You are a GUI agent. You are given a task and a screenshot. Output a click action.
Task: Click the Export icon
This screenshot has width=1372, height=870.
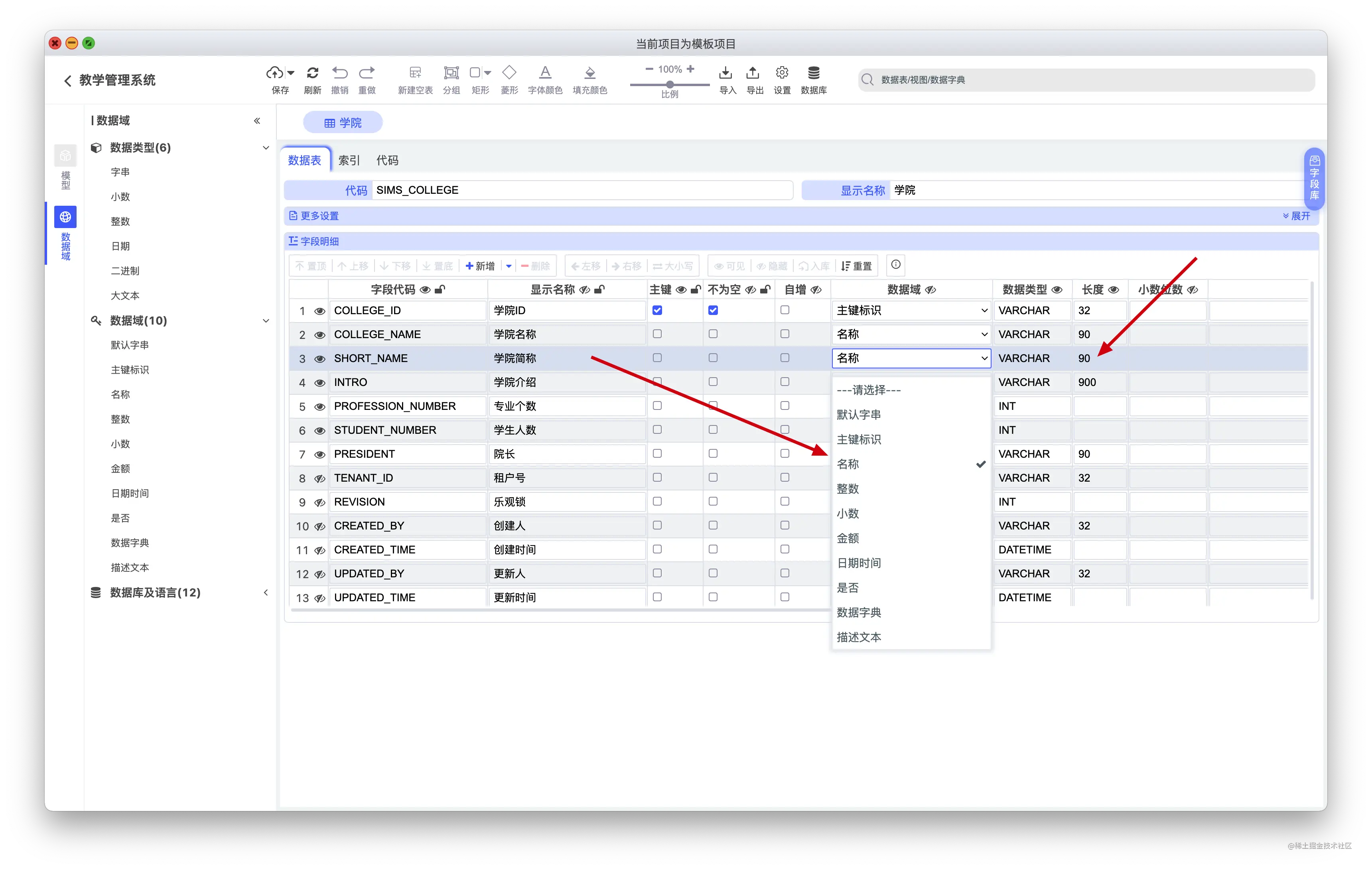click(753, 73)
